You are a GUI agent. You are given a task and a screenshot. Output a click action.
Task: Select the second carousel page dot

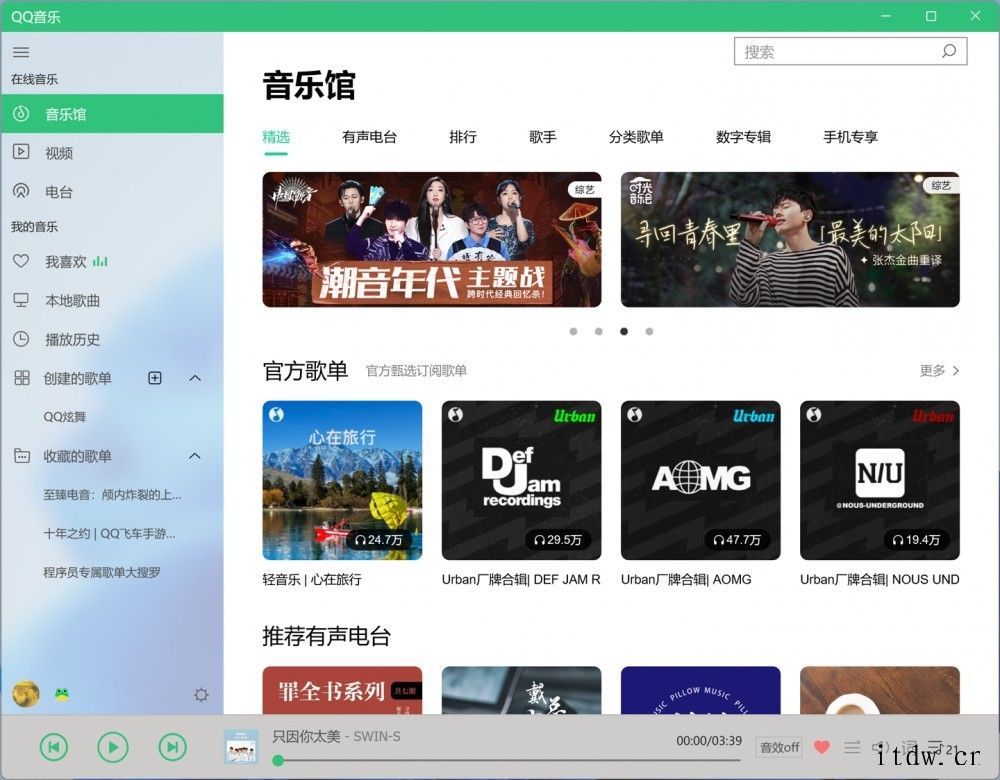click(x=598, y=331)
